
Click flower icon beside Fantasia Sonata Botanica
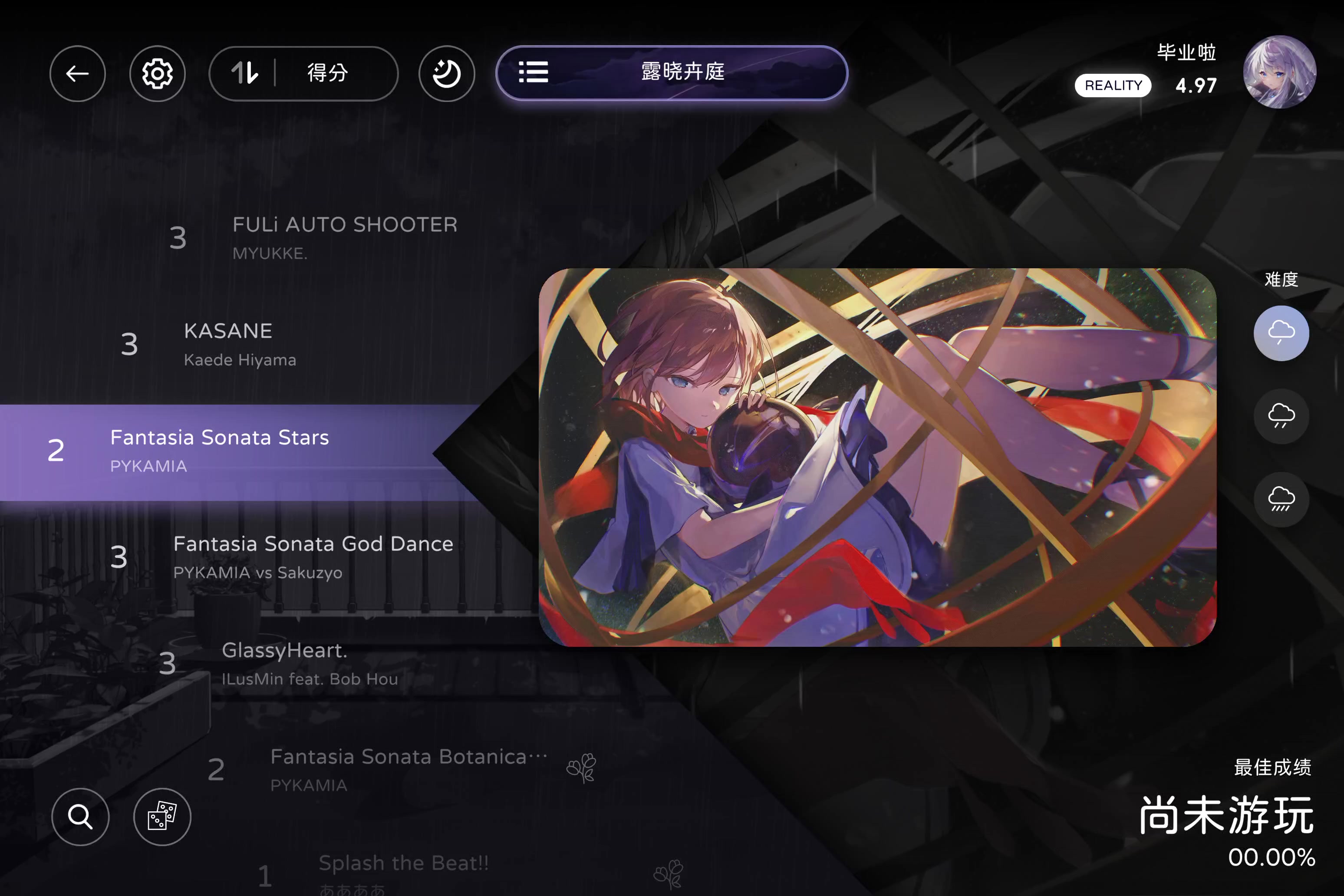click(581, 768)
